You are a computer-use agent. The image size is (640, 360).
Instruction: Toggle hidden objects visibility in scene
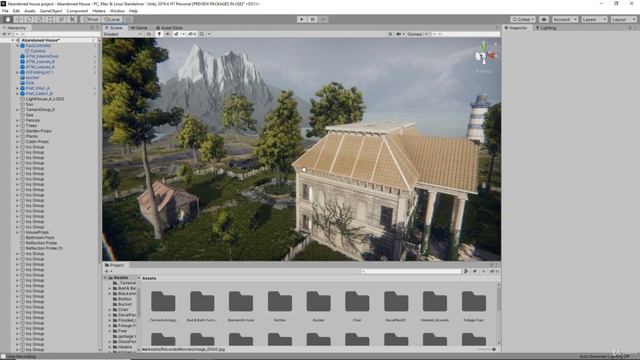(x=192, y=34)
